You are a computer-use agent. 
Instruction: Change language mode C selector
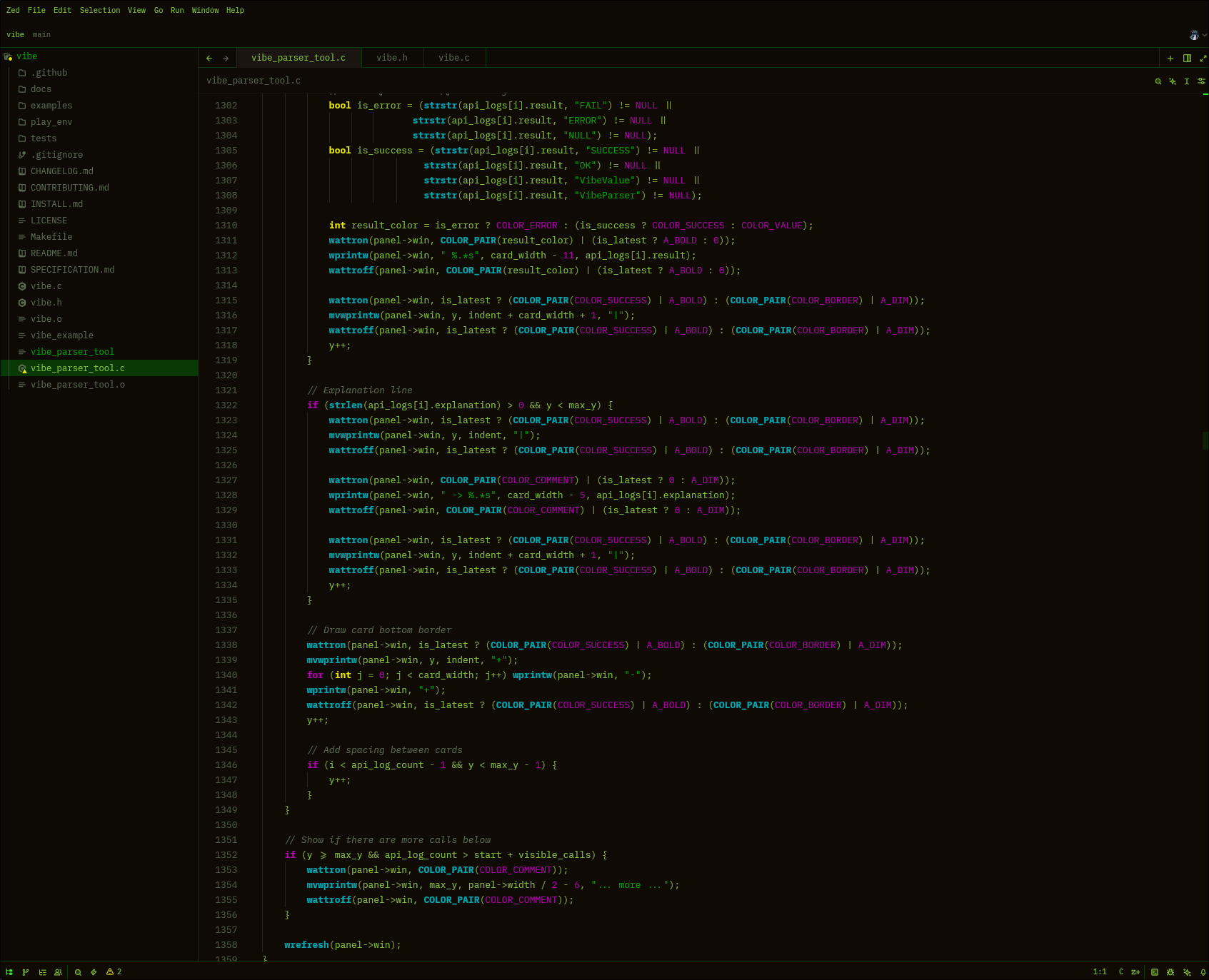pos(1121,971)
